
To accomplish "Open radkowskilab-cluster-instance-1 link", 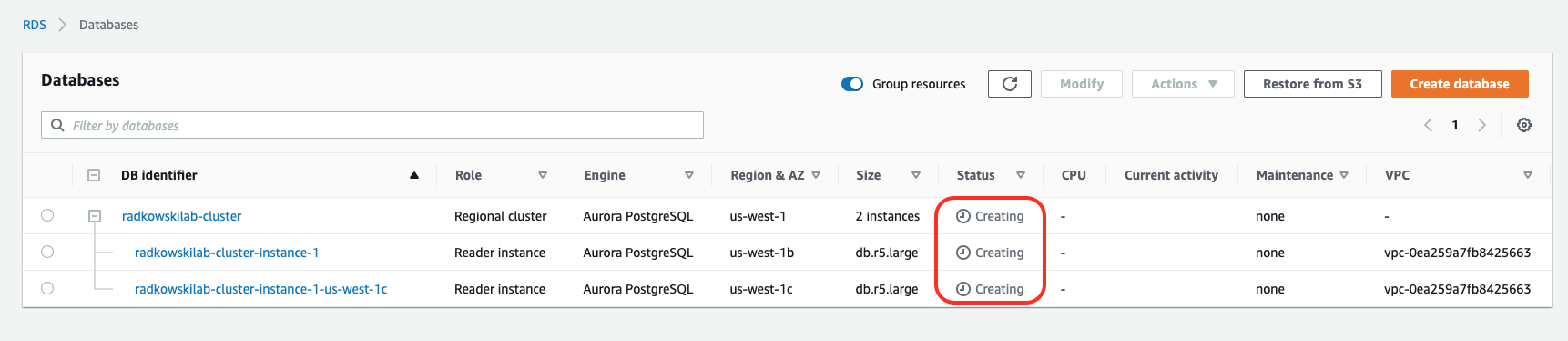I will [x=227, y=253].
